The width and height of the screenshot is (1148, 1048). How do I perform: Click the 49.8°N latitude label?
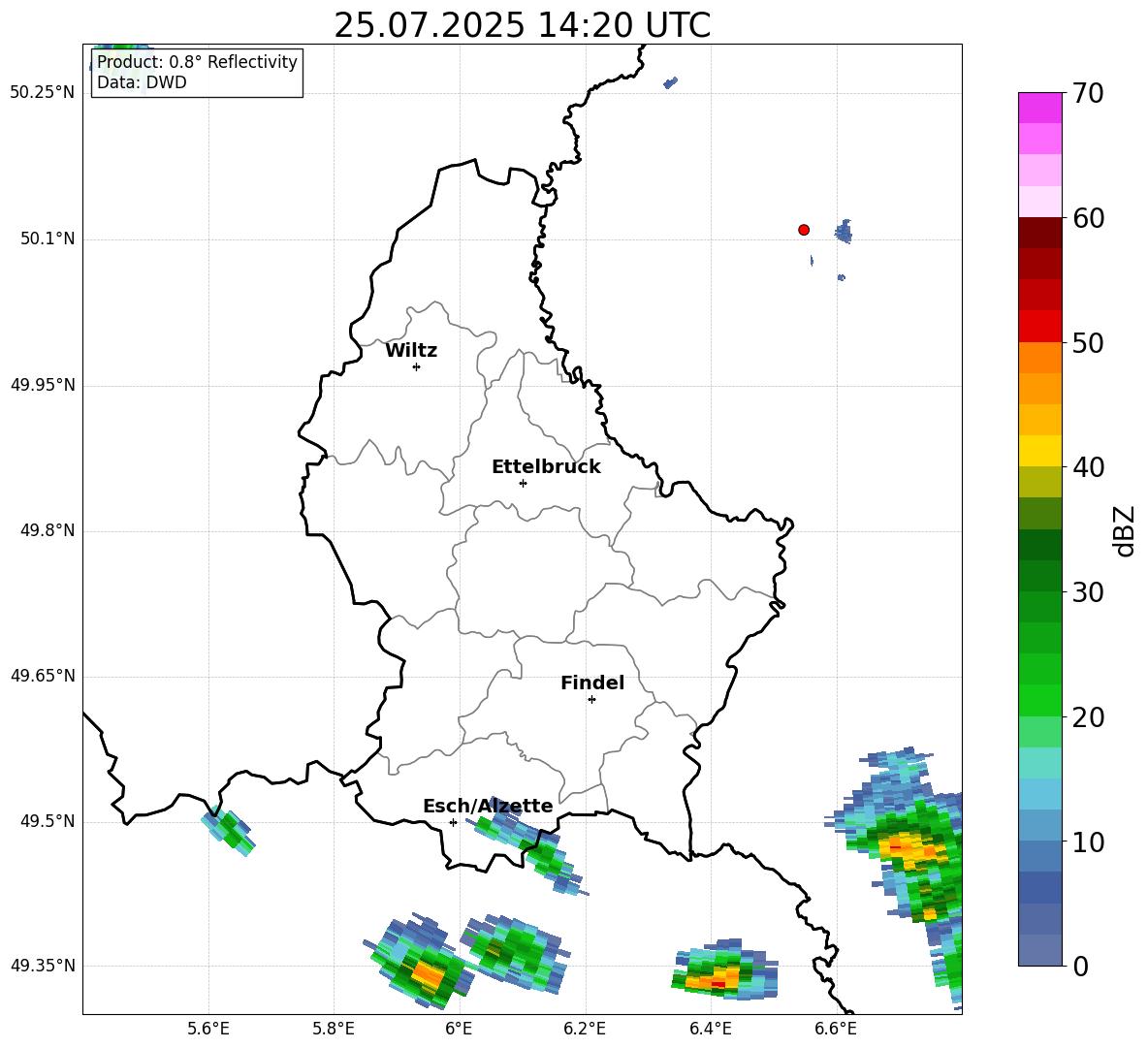click(x=48, y=530)
